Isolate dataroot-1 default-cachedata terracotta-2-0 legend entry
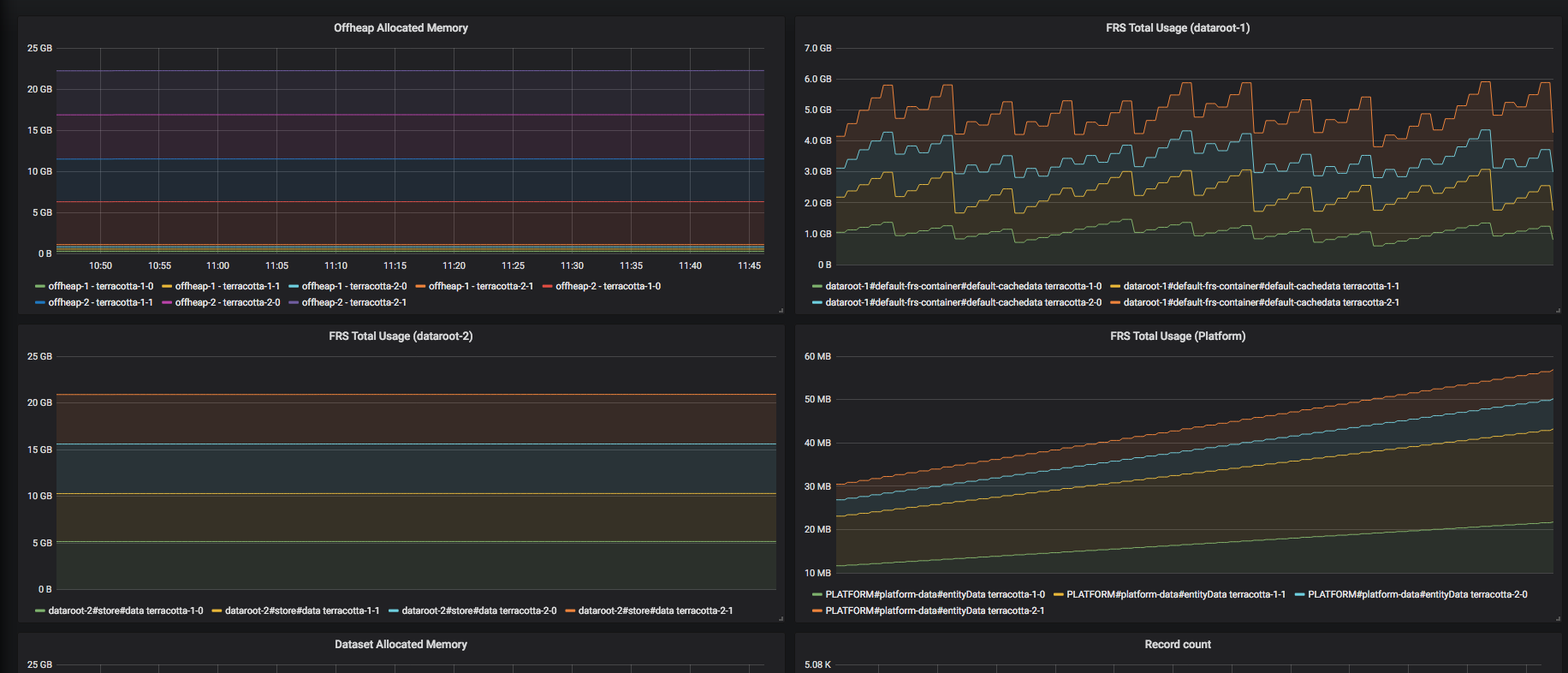The height and width of the screenshot is (673, 1568). [x=964, y=302]
